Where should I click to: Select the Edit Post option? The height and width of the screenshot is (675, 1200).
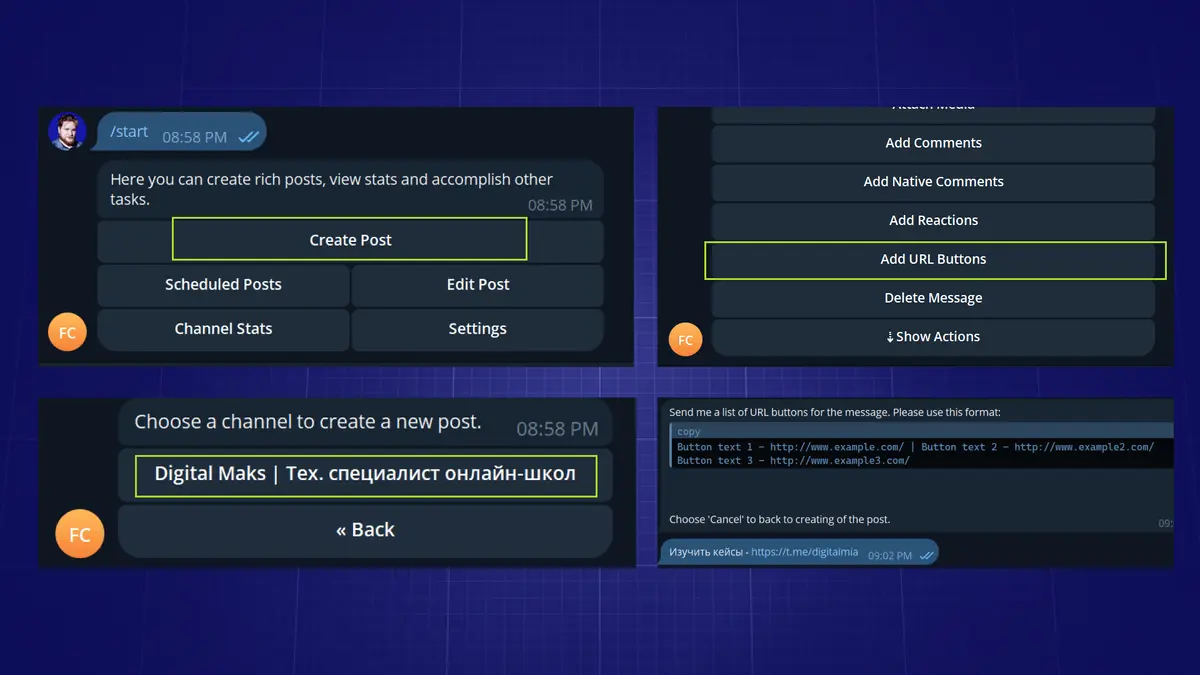[x=478, y=285]
